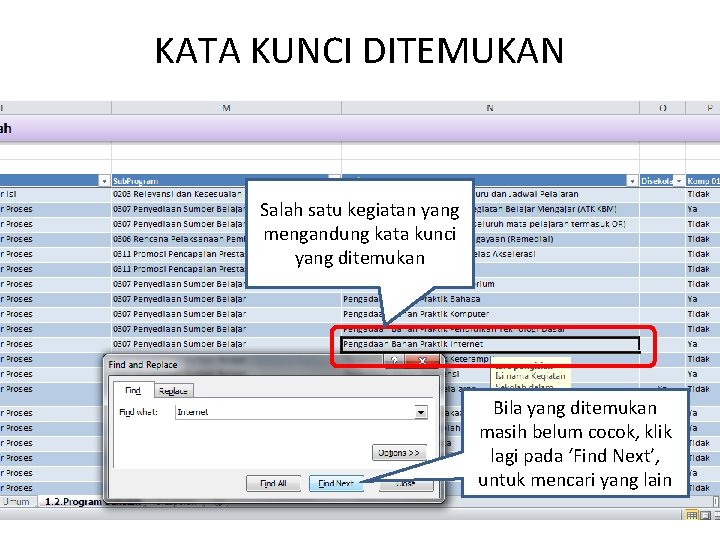Viewport: 720px width, 540px height.
Task: Select column O header
Action: click(662, 108)
